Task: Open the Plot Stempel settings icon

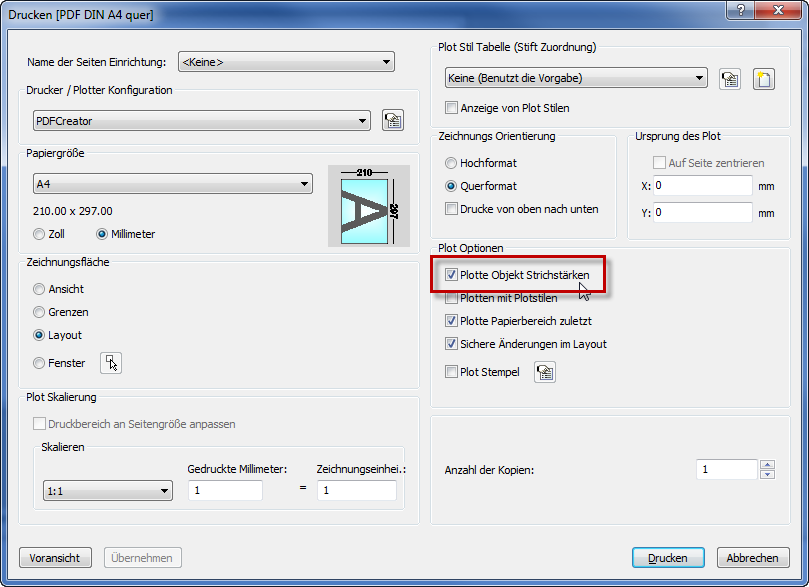Action: click(545, 372)
